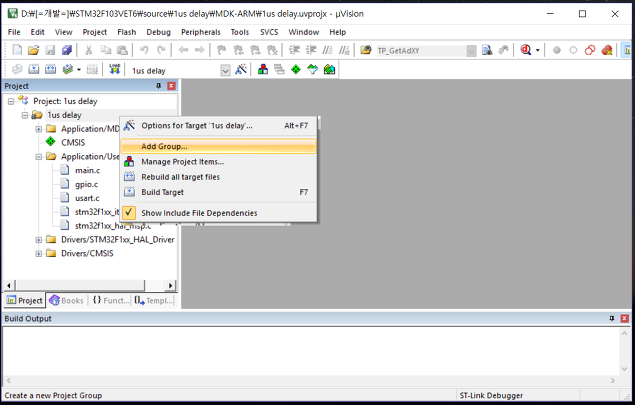This screenshot has height=405, width=635.
Task: Pin the Build Output panel auto-hide
Action: (x=612, y=319)
